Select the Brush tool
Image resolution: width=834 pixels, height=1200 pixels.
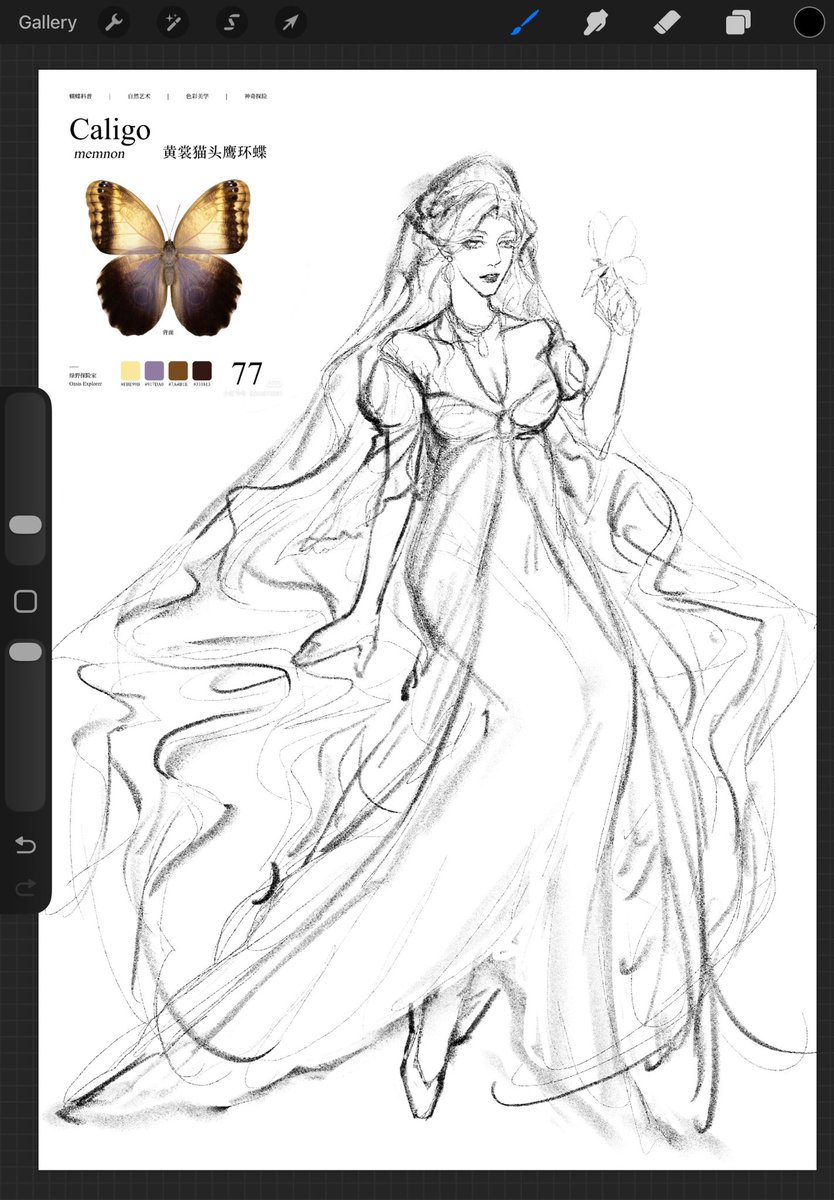click(524, 22)
